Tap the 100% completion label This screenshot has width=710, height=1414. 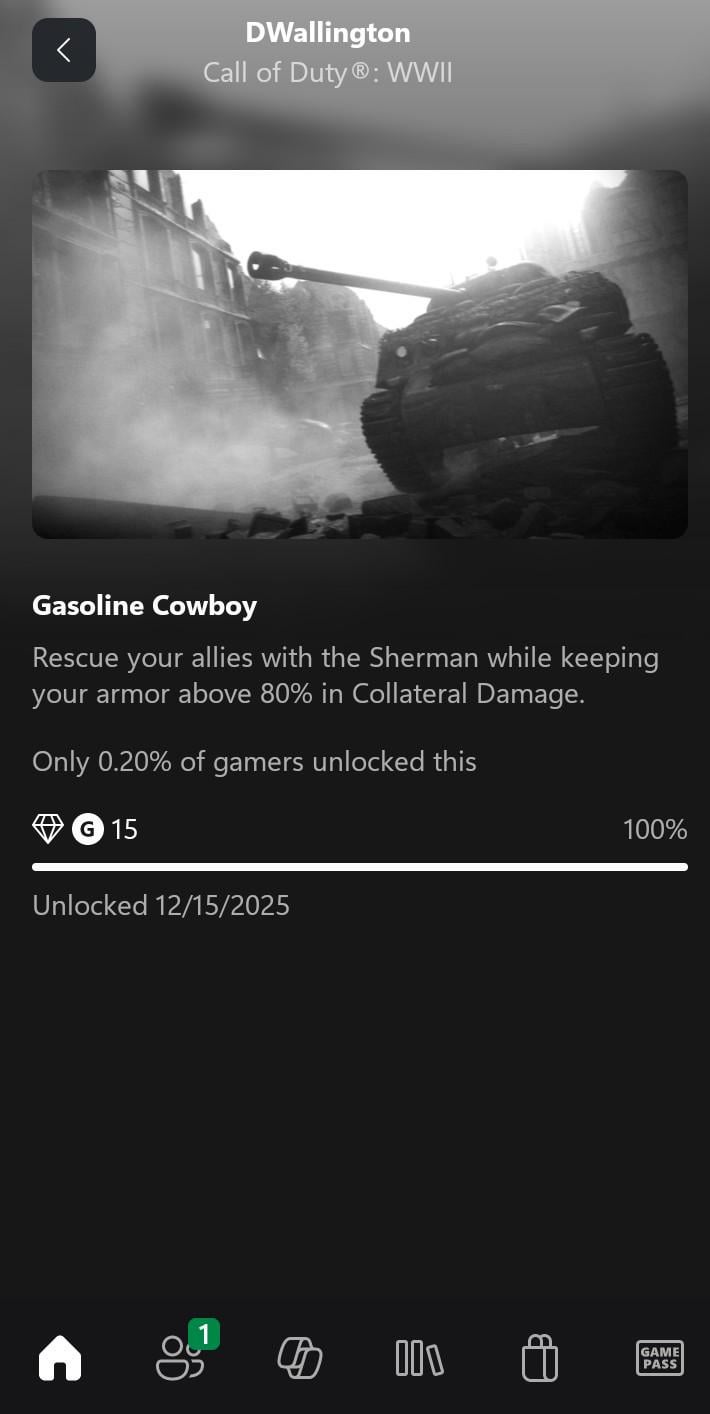point(655,829)
